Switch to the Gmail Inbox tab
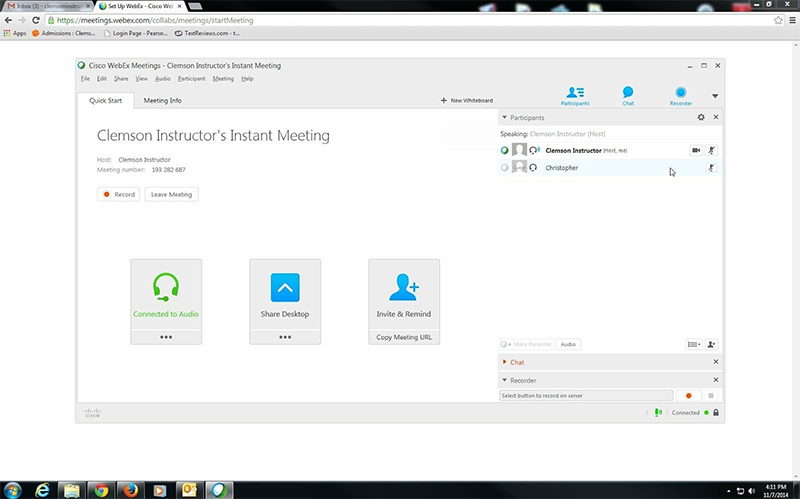The width and height of the screenshot is (800, 499). (46, 6)
